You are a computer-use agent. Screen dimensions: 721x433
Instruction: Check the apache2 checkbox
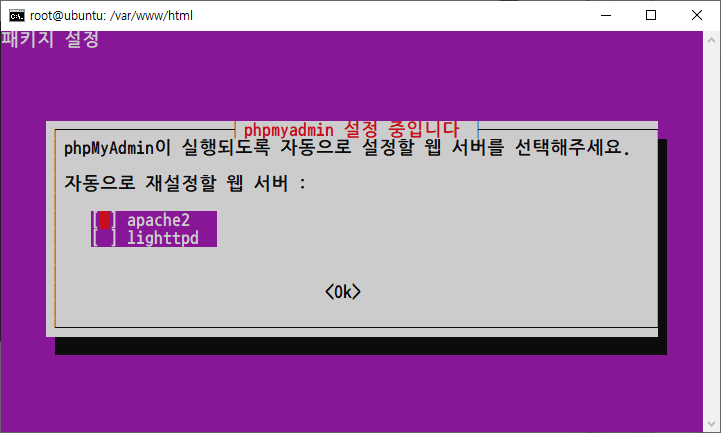pyautogui.click(x=104, y=220)
